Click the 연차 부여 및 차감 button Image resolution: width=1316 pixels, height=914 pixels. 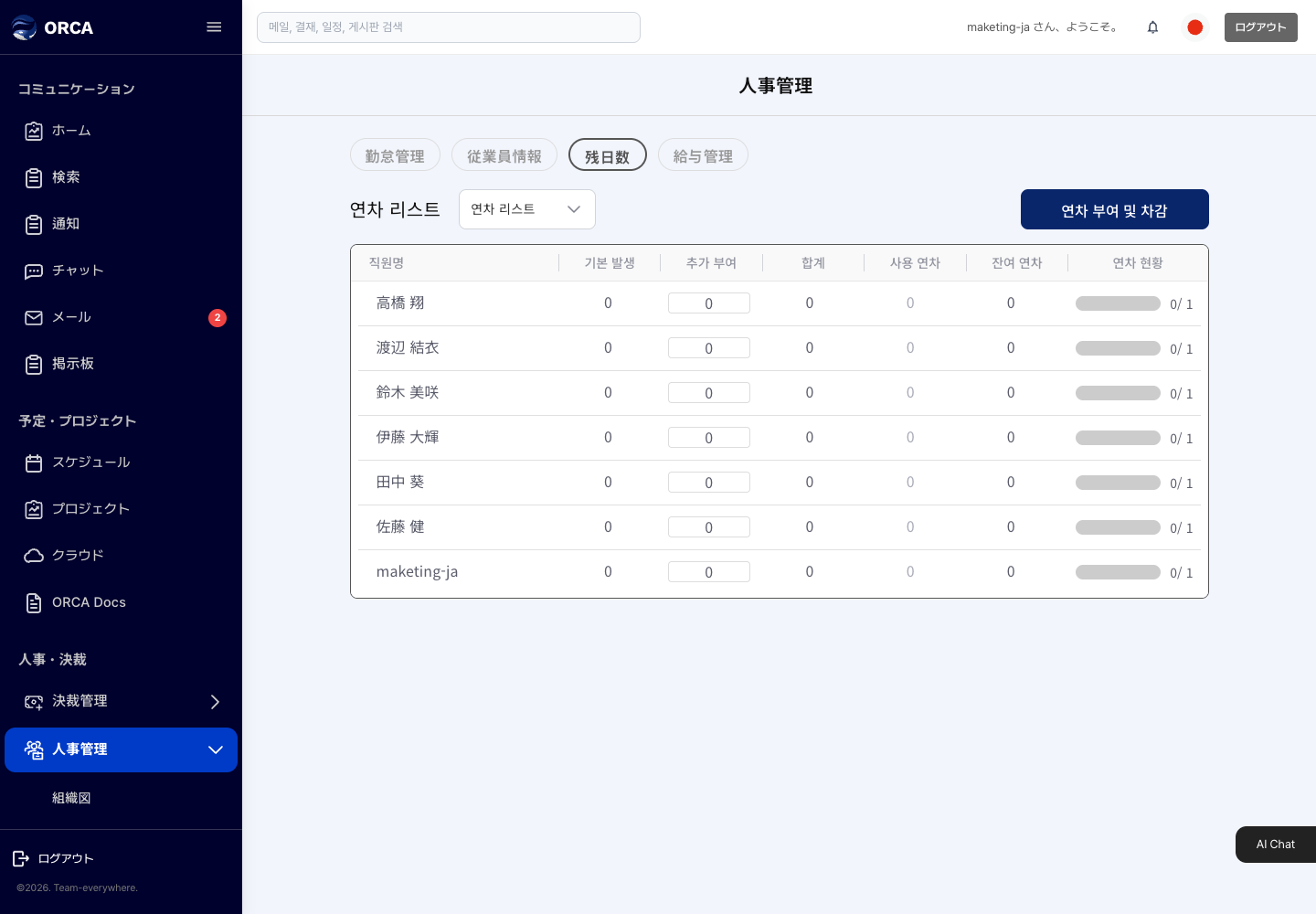(1115, 209)
